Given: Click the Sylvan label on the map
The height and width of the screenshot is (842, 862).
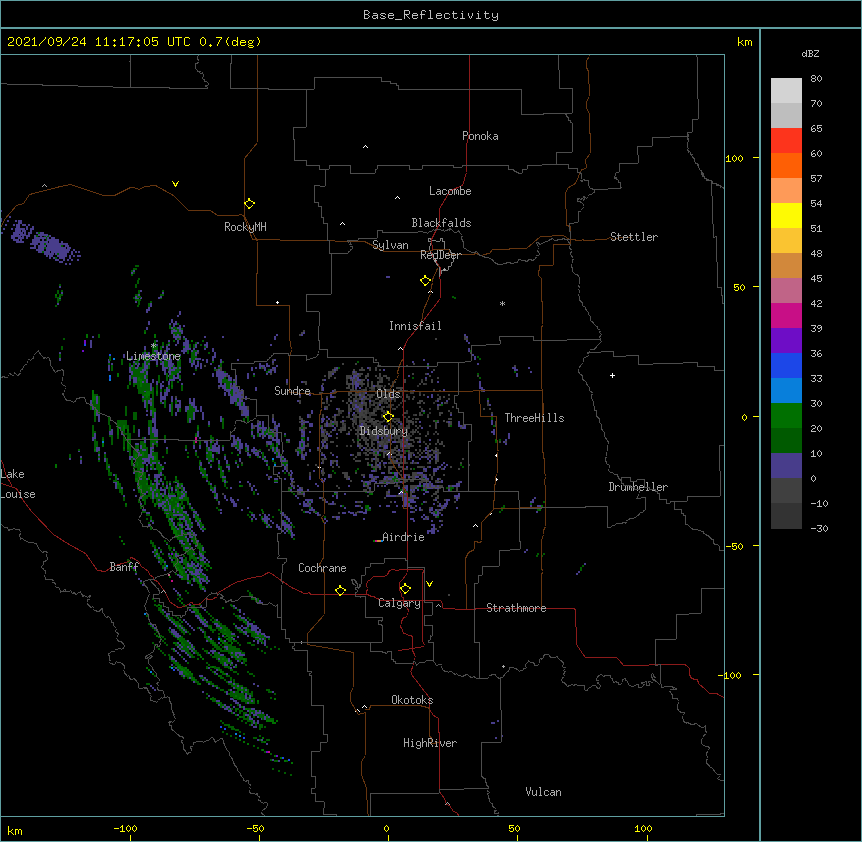Looking at the screenshot, I should tap(390, 245).
